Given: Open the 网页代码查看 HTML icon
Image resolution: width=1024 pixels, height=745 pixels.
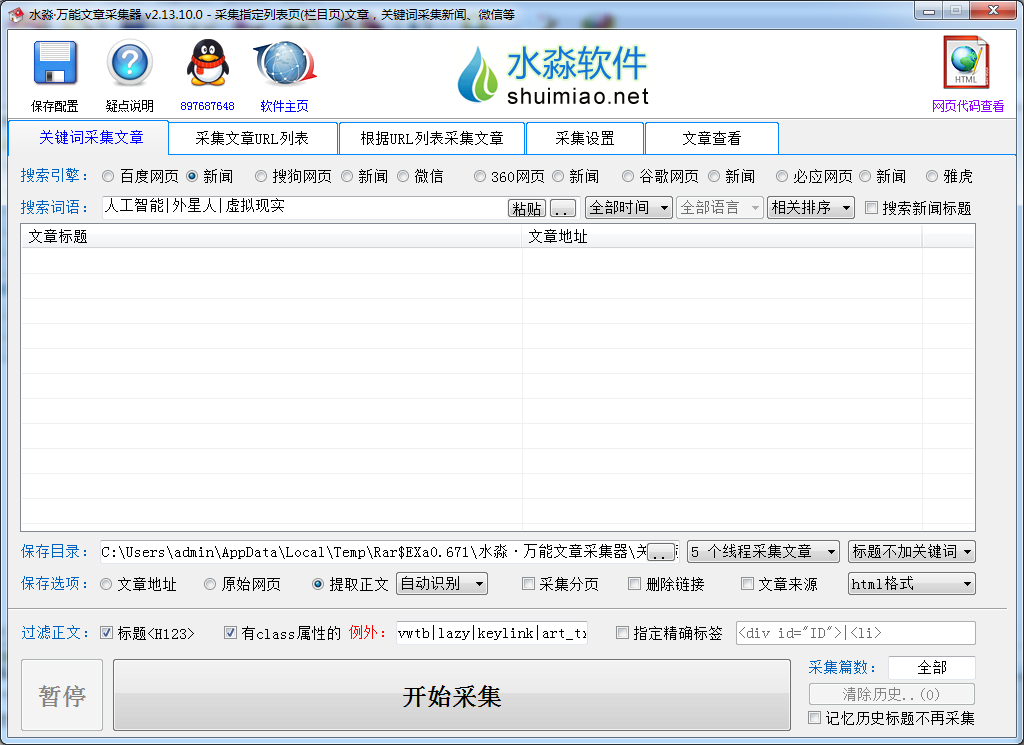Looking at the screenshot, I should click(x=967, y=63).
